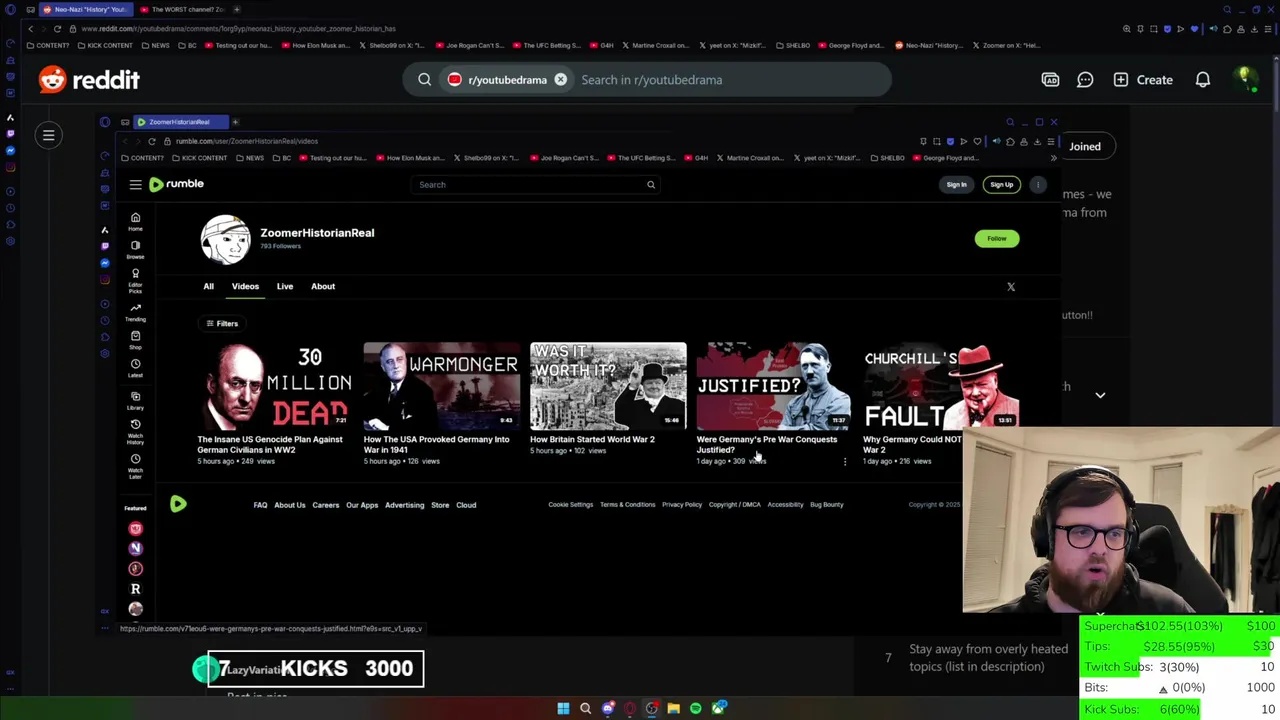Open File Explorer from taskbar
Image resolution: width=1280 pixels, height=720 pixels.
point(674,708)
